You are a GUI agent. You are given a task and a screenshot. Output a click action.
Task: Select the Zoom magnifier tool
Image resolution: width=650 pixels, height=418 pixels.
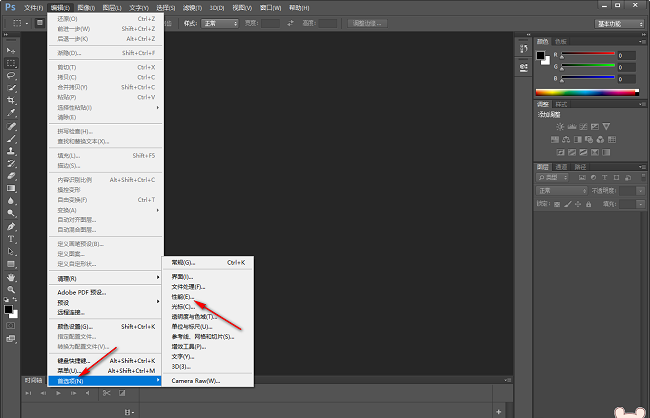click(x=11, y=290)
